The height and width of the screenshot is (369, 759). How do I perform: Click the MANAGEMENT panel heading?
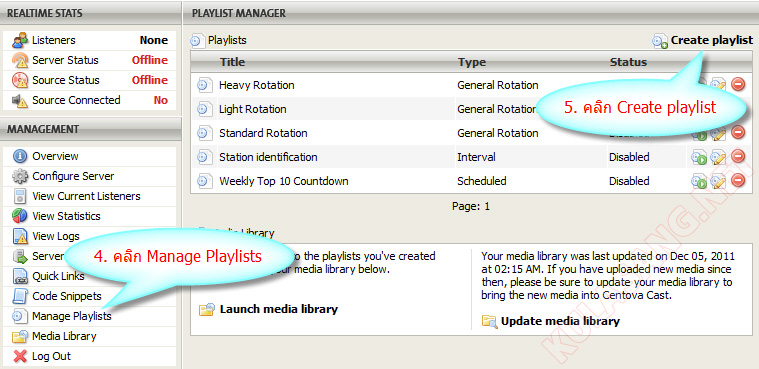[43, 129]
